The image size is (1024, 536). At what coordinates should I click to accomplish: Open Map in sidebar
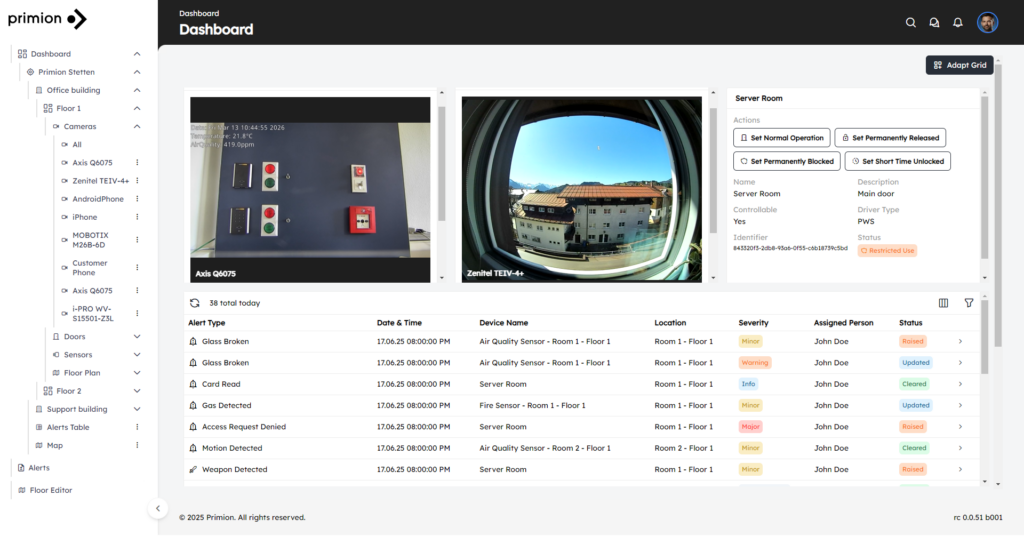[x=54, y=445]
